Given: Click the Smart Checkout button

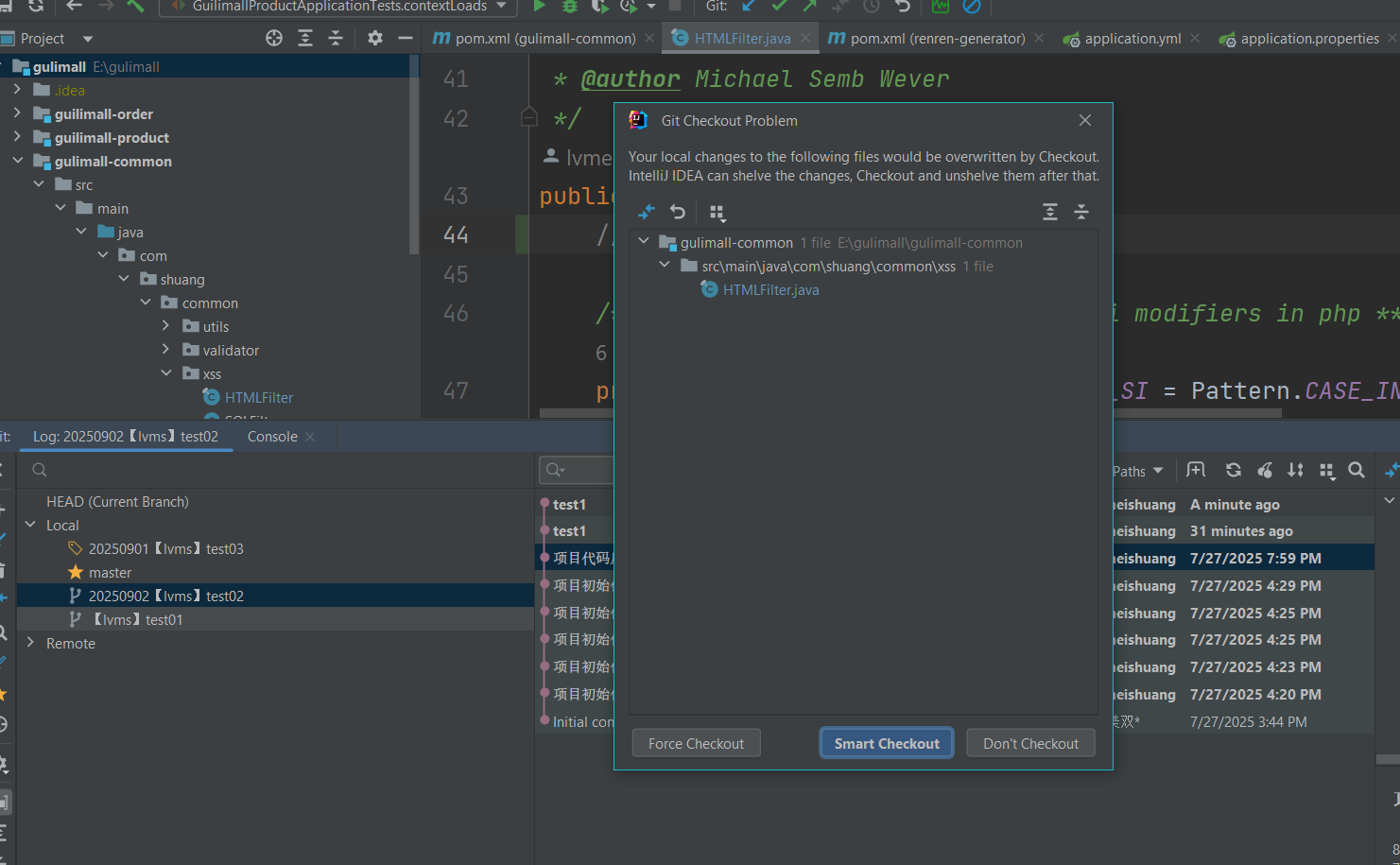Looking at the screenshot, I should tap(887, 743).
